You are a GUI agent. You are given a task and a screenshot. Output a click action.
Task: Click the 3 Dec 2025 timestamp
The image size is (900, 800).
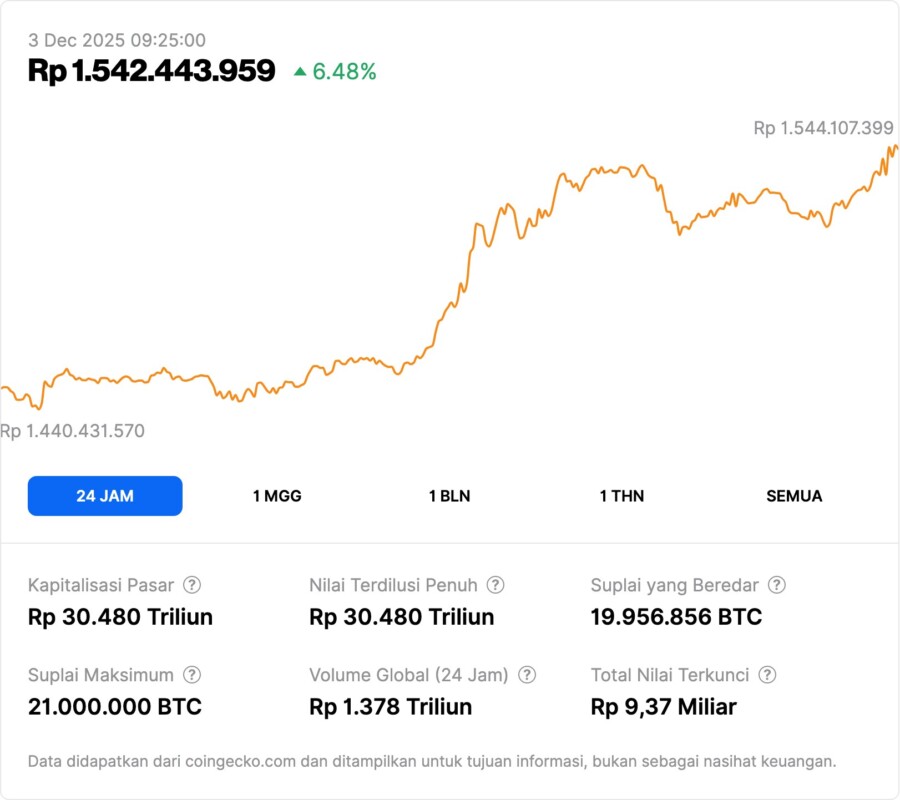coord(117,40)
